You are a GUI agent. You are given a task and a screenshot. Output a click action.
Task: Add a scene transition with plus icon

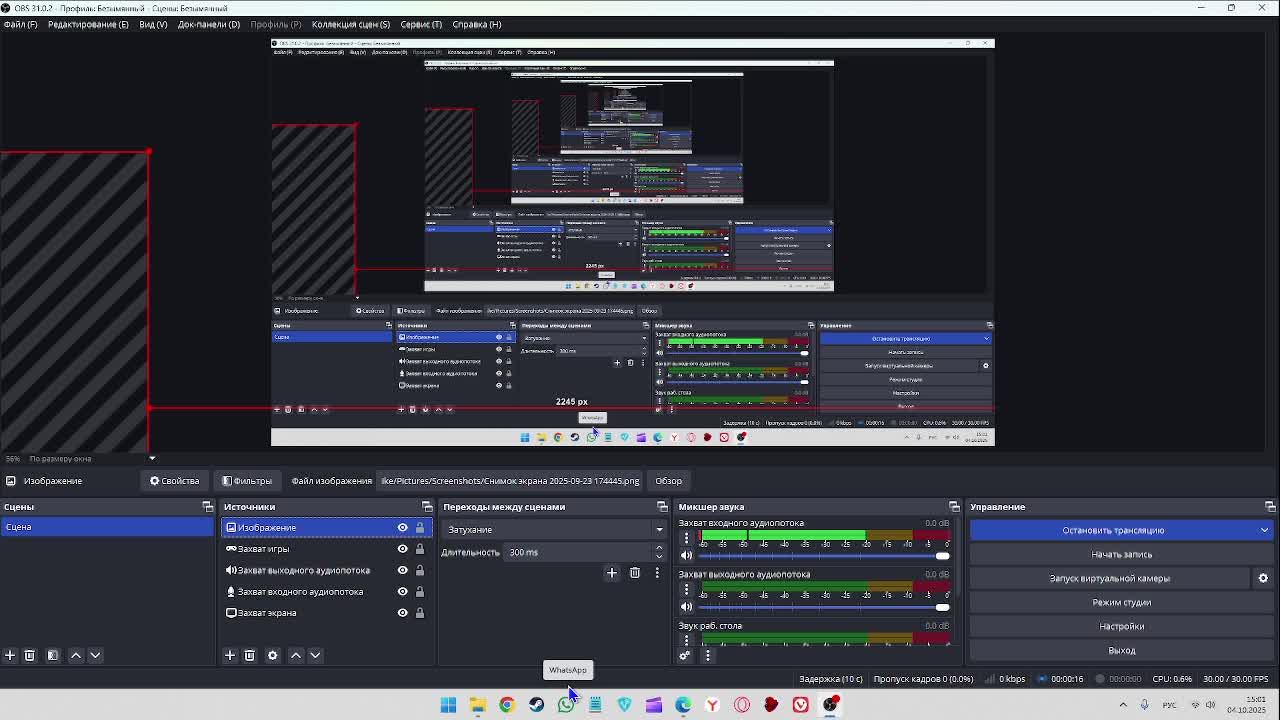pyautogui.click(x=612, y=573)
